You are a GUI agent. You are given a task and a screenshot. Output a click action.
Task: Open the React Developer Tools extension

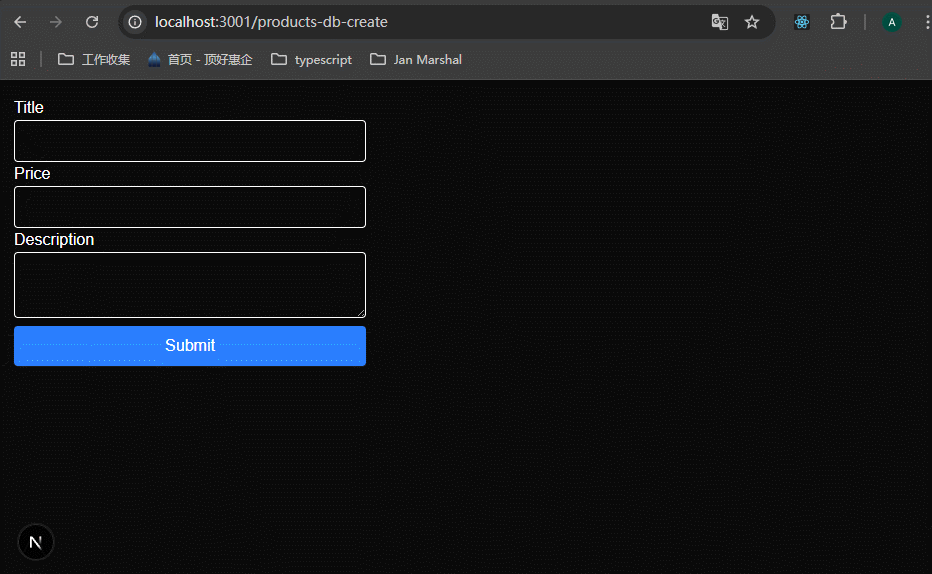pyautogui.click(x=802, y=22)
